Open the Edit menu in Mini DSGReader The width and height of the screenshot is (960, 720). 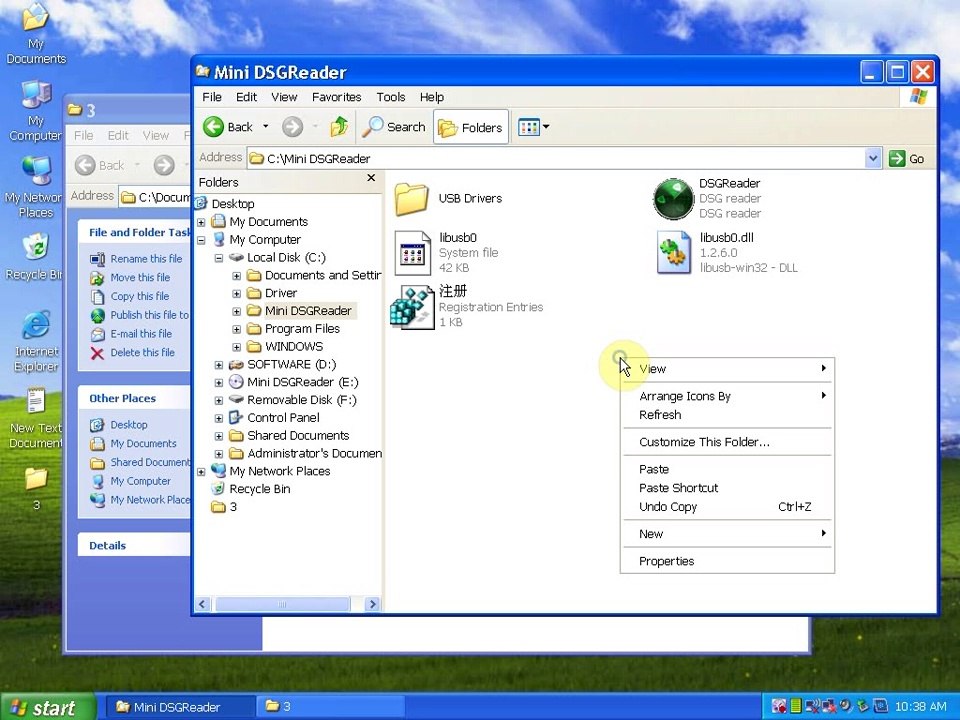coord(247,97)
